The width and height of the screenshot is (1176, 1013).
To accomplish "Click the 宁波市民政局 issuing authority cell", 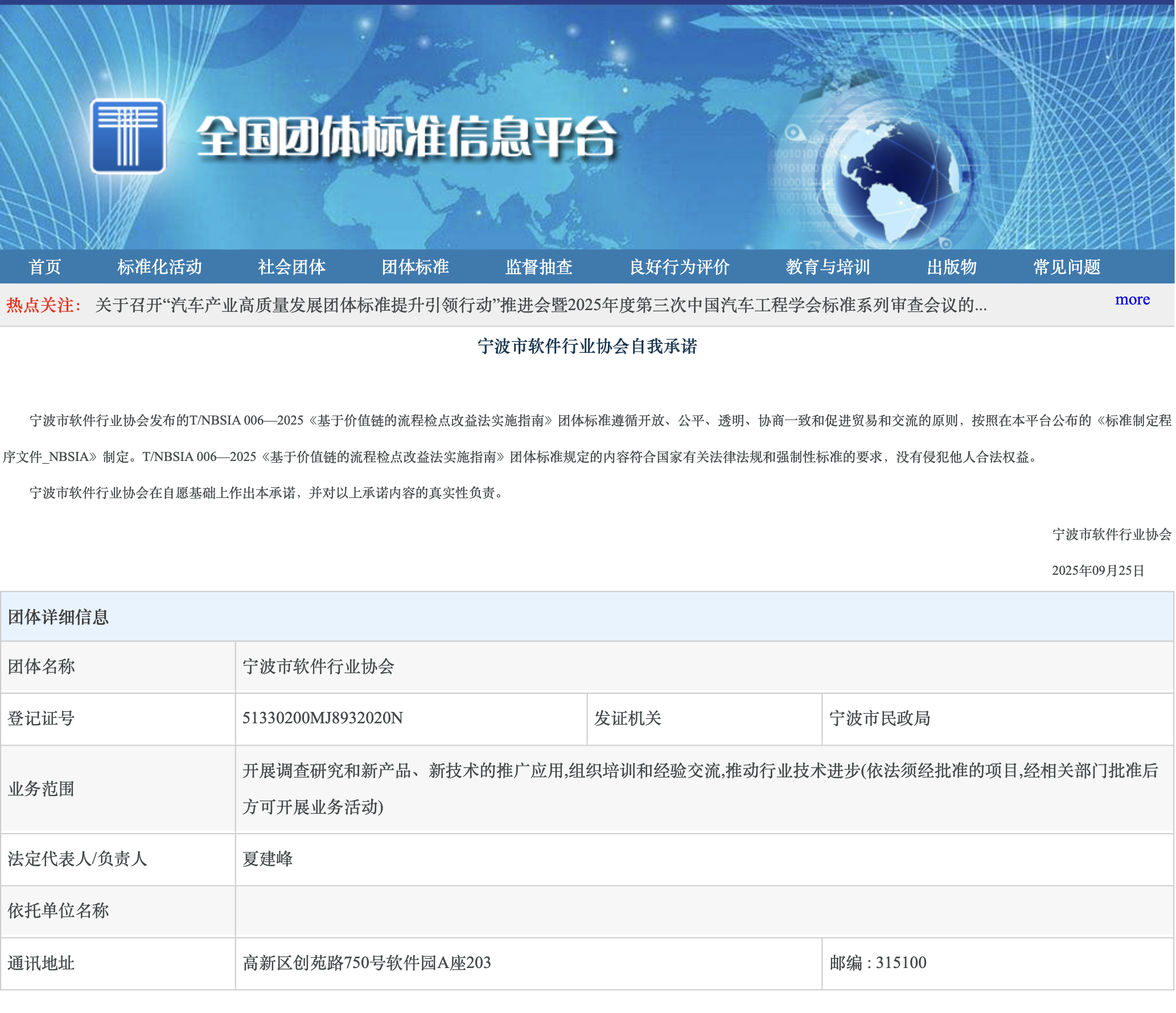I will pos(879,718).
